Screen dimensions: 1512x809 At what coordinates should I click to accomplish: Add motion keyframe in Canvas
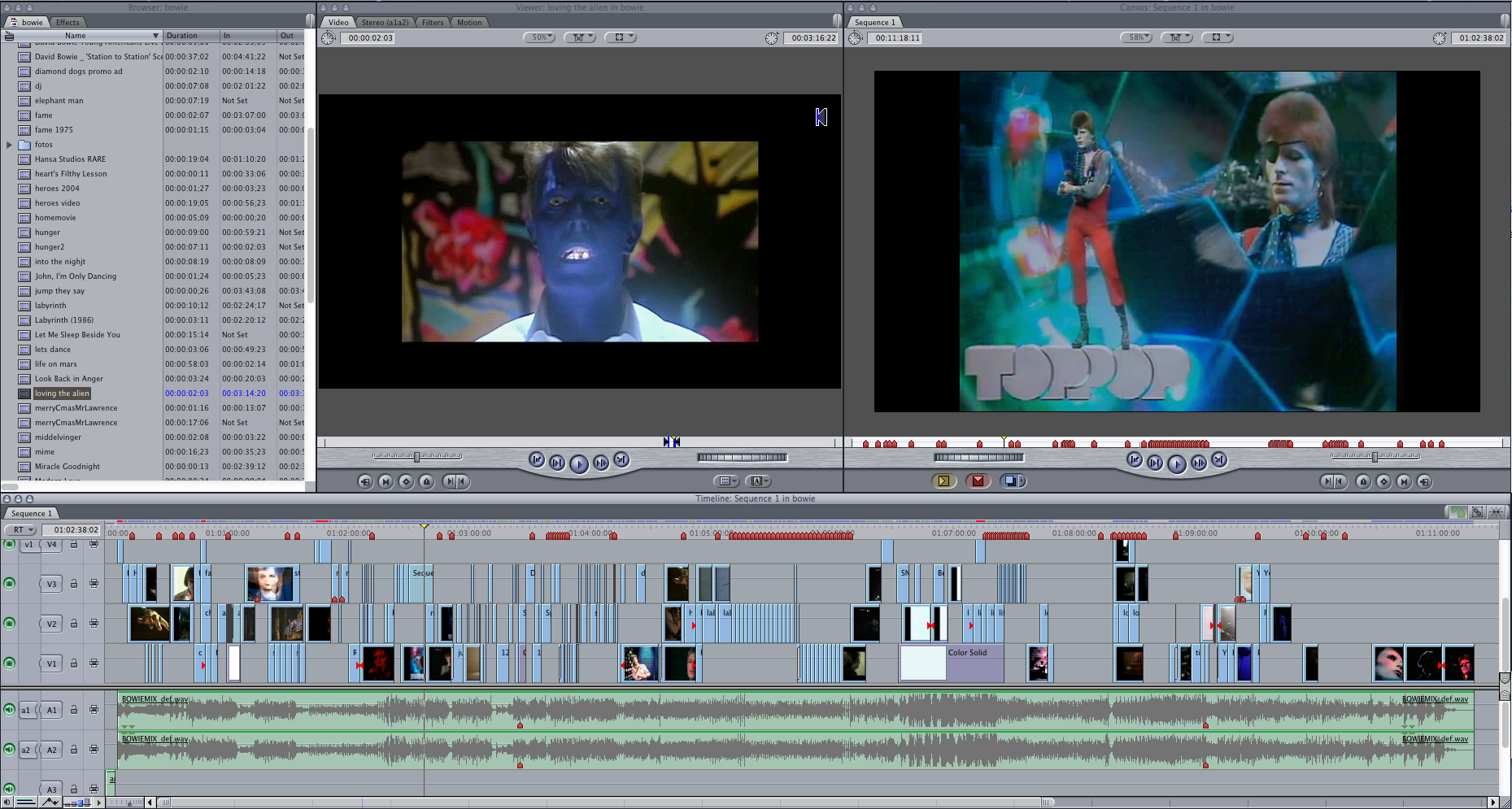pyautogui.click(x=1383, y=481)
